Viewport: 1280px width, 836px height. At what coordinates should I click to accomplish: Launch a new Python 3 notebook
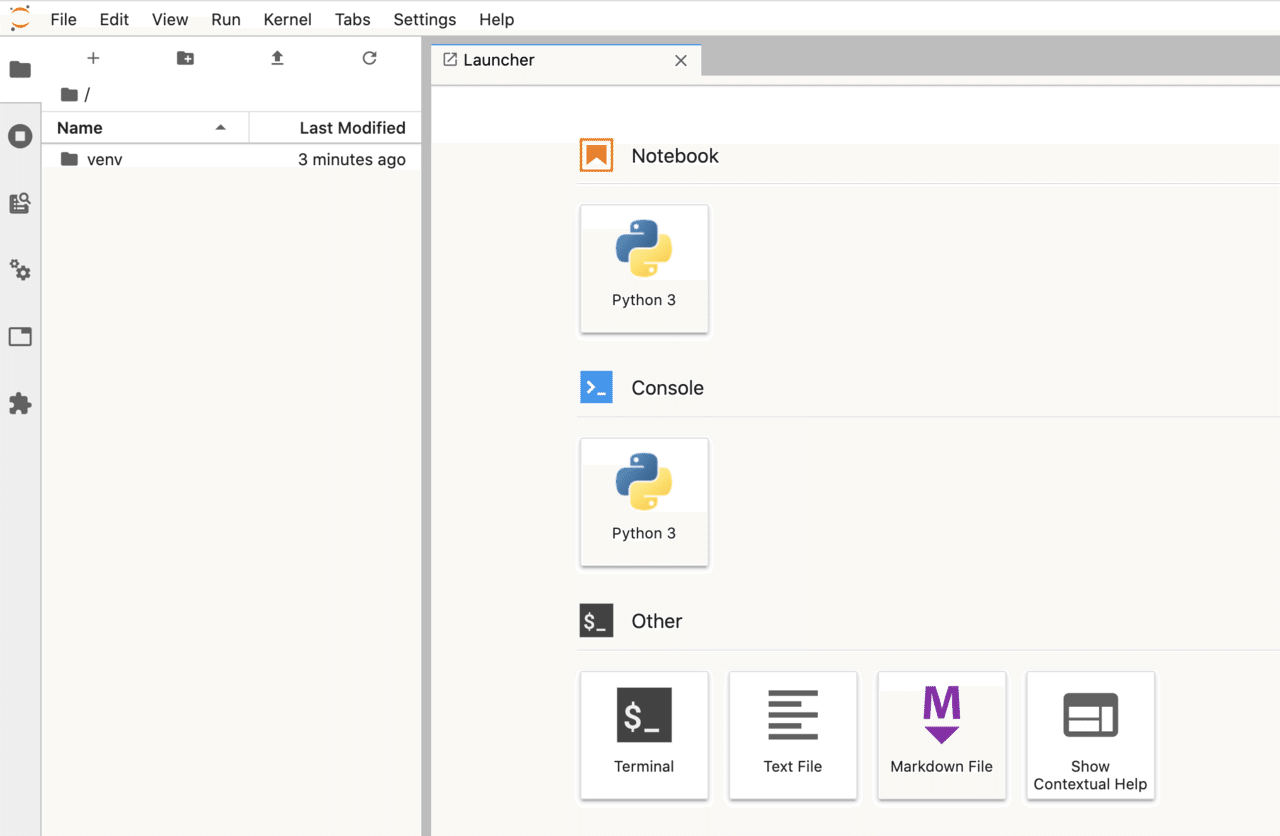644,269
